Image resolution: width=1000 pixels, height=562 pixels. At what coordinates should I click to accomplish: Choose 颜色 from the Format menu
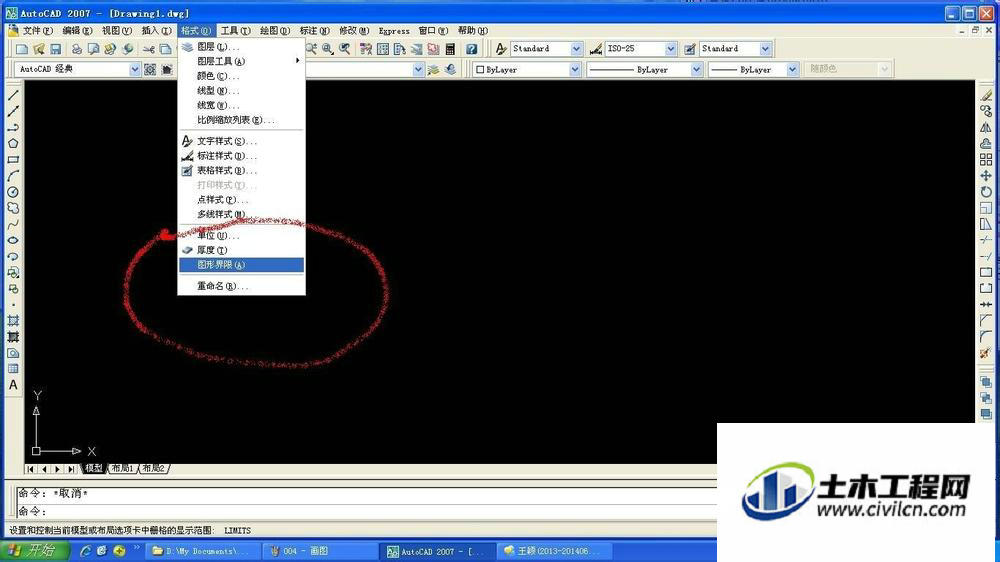[241, 76]
